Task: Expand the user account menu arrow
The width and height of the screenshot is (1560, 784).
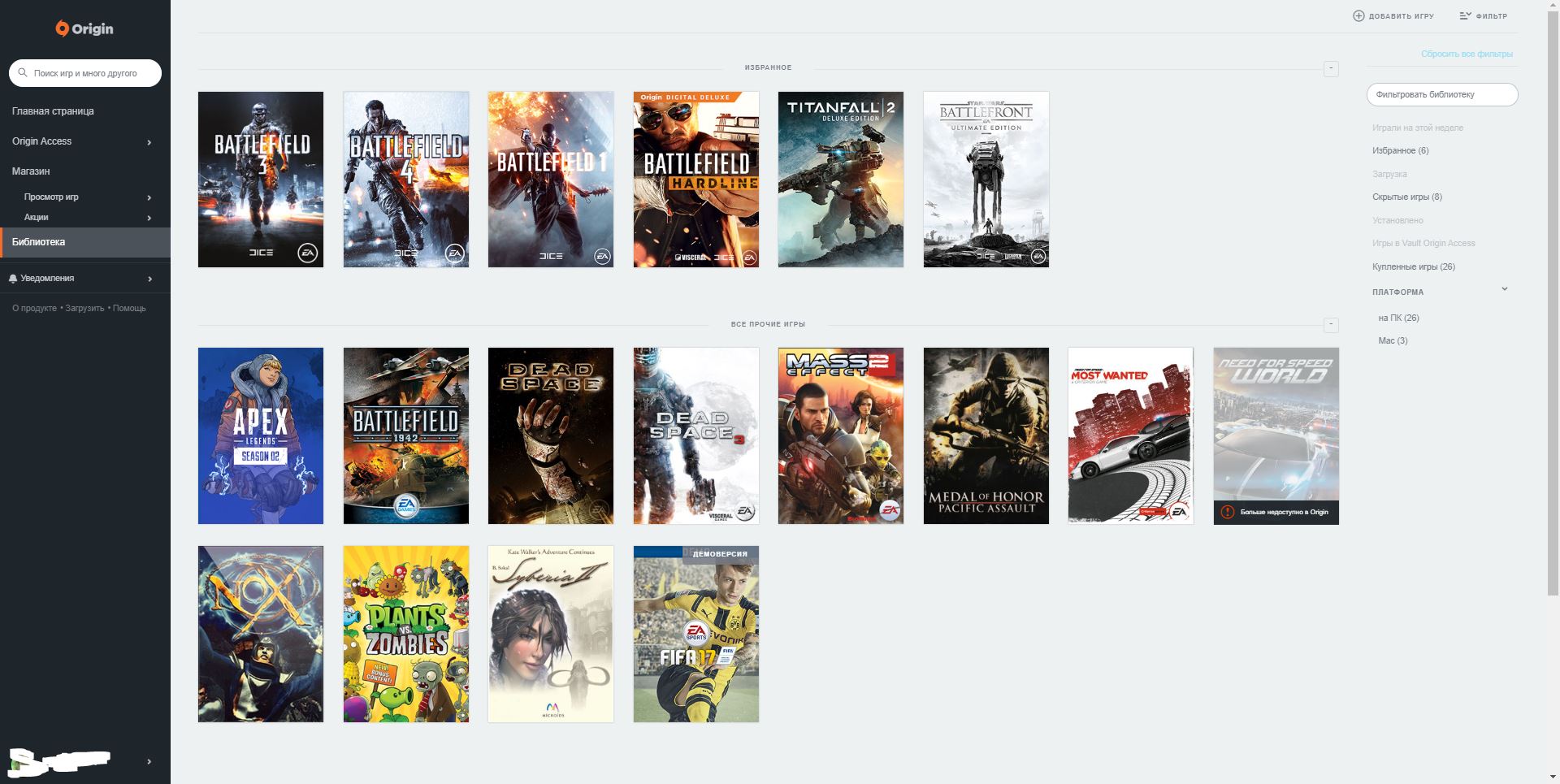Action: (149, 761)
